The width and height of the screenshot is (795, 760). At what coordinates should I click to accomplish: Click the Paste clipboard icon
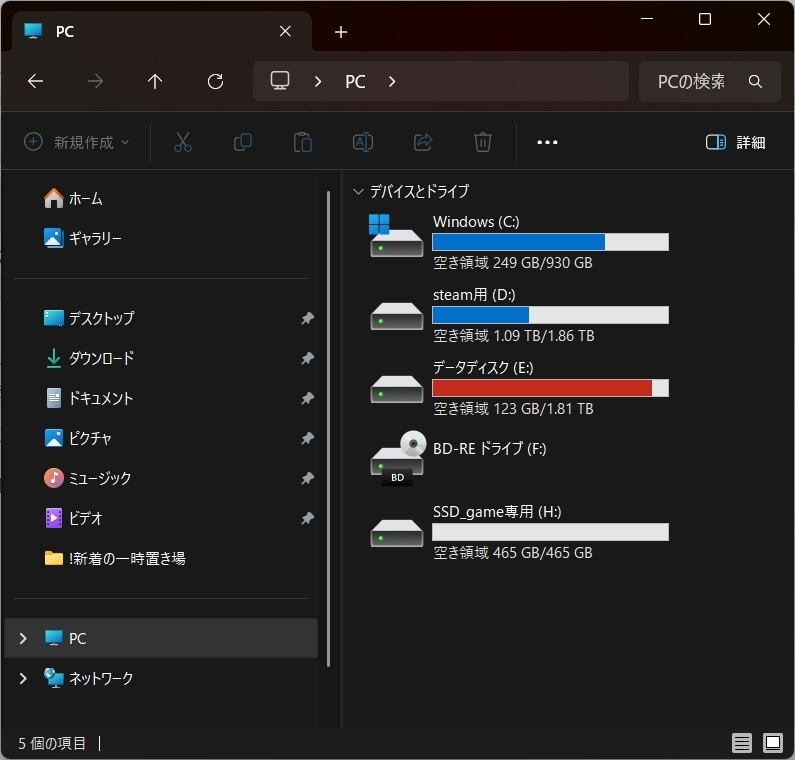coord(302,142)
